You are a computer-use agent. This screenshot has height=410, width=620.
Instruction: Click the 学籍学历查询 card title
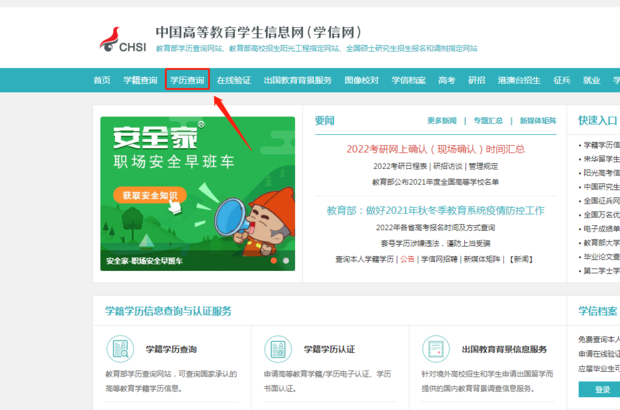point(171,349)
